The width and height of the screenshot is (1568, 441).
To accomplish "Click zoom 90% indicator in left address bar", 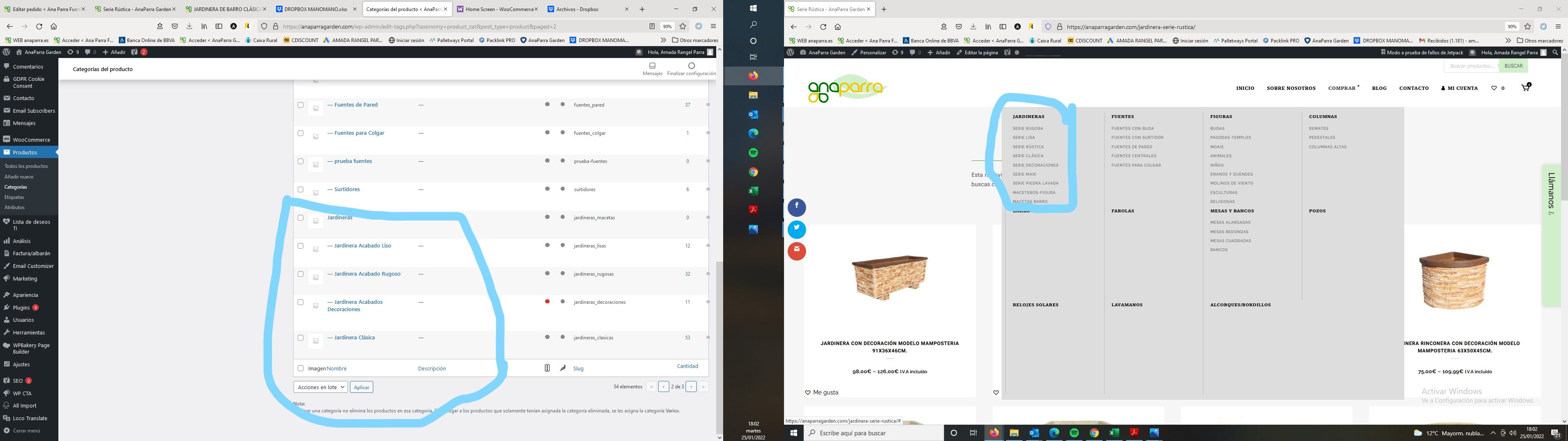I will (668, 26).
